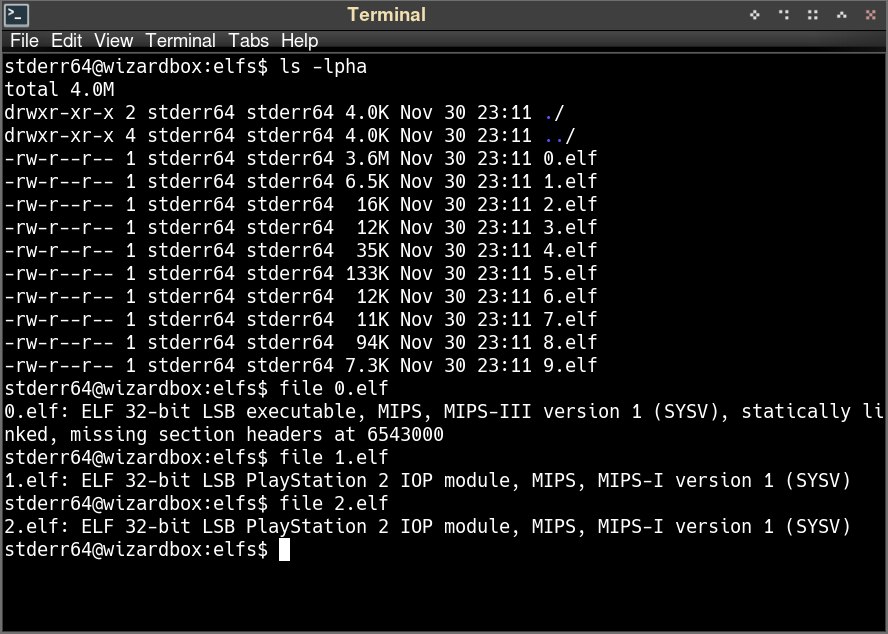Click the caret-shaped minimize window button
The image size is (888, 634).
click(842, 15)
